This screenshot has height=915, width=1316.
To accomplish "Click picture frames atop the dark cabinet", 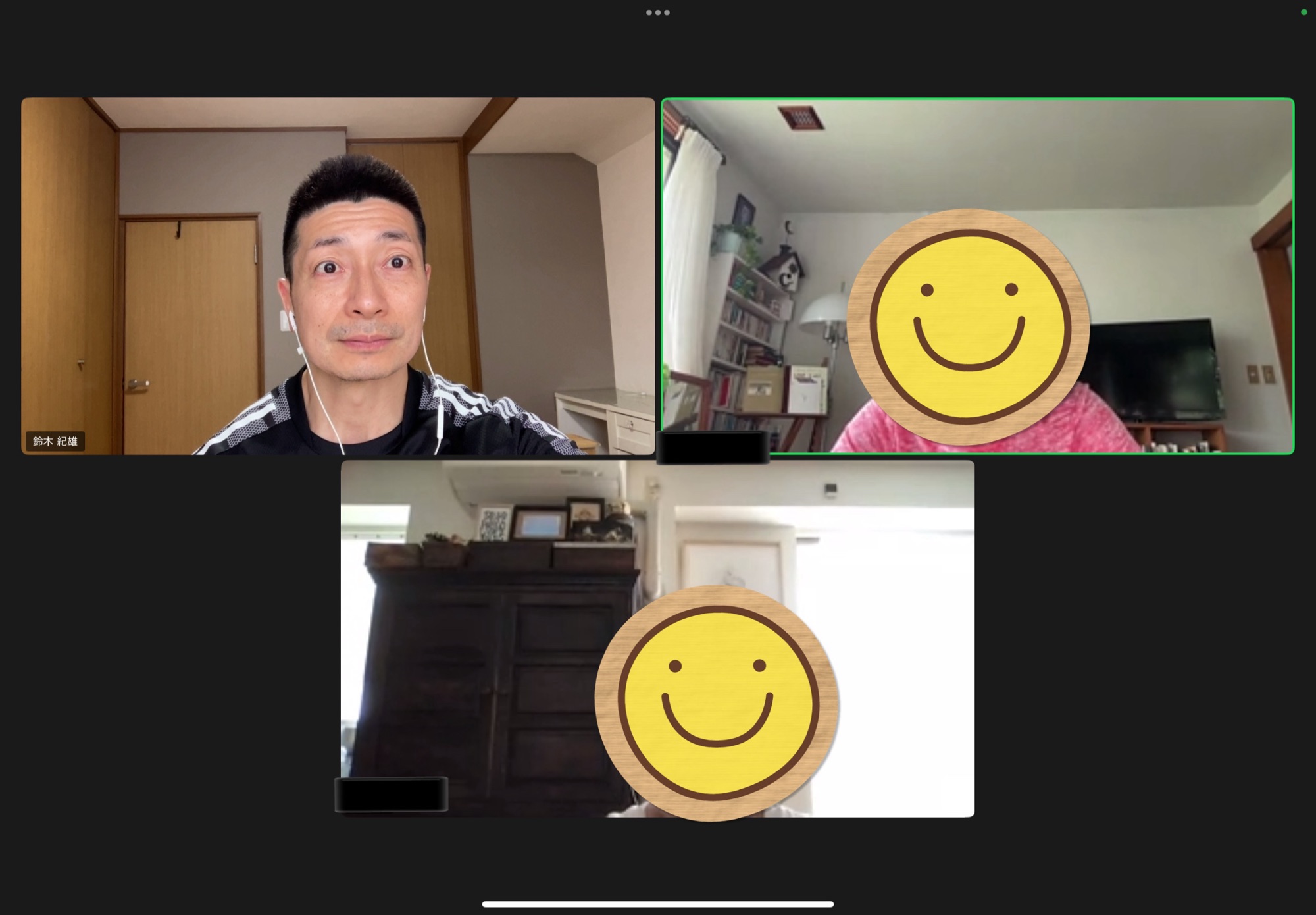I will click(x=540, y=523).
